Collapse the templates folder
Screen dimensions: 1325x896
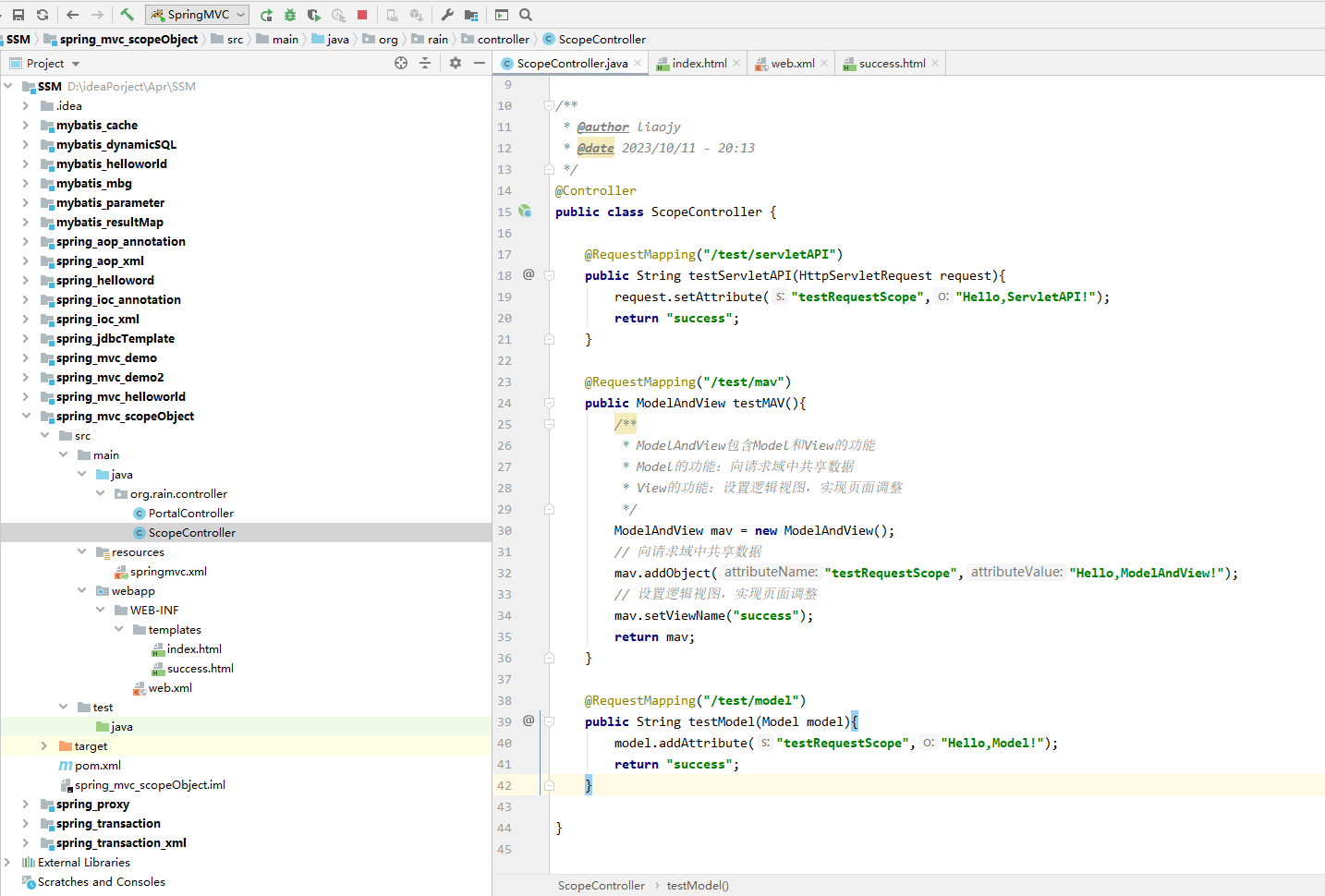coord(118,629)
